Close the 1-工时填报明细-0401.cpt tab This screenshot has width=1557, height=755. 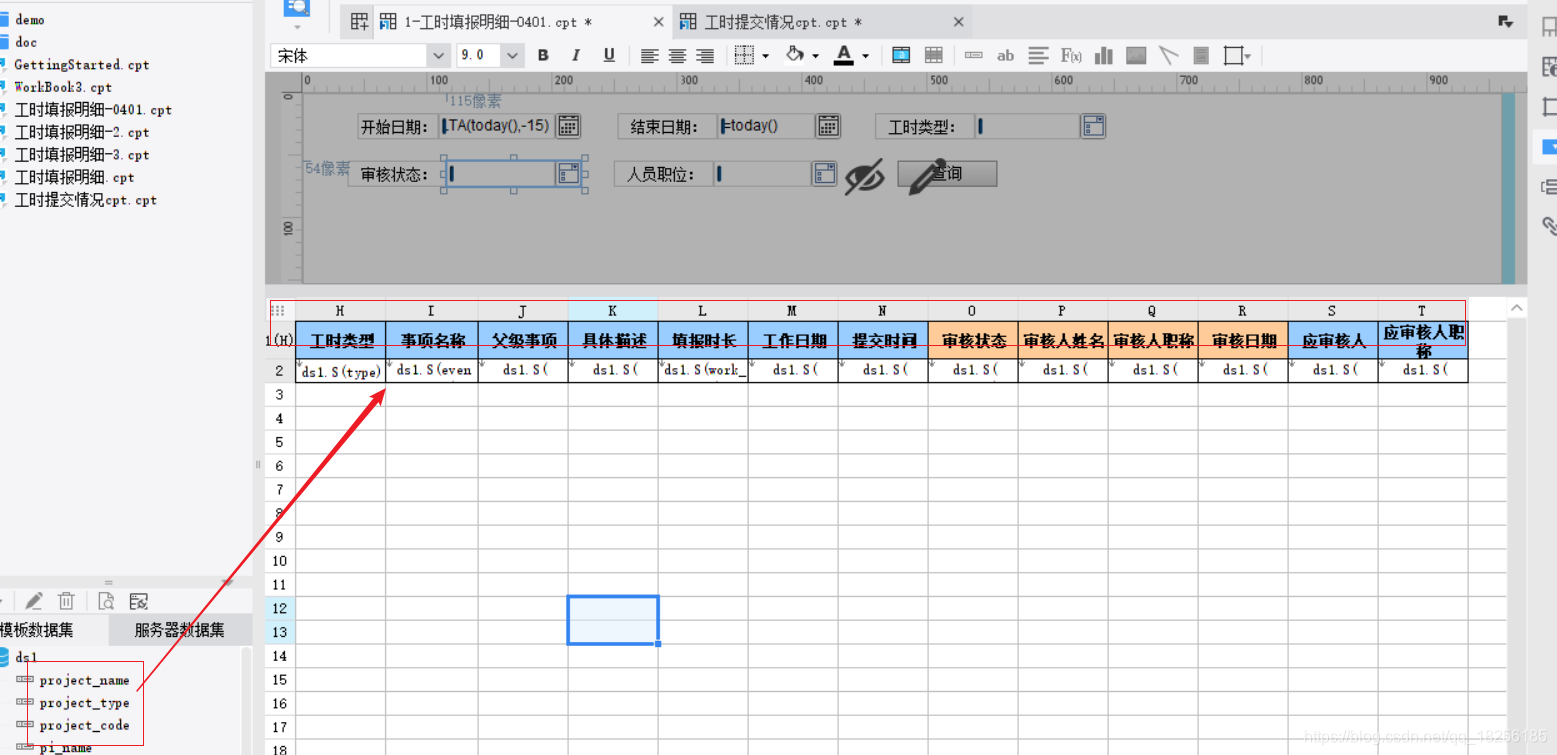click(x=658, y=22)
